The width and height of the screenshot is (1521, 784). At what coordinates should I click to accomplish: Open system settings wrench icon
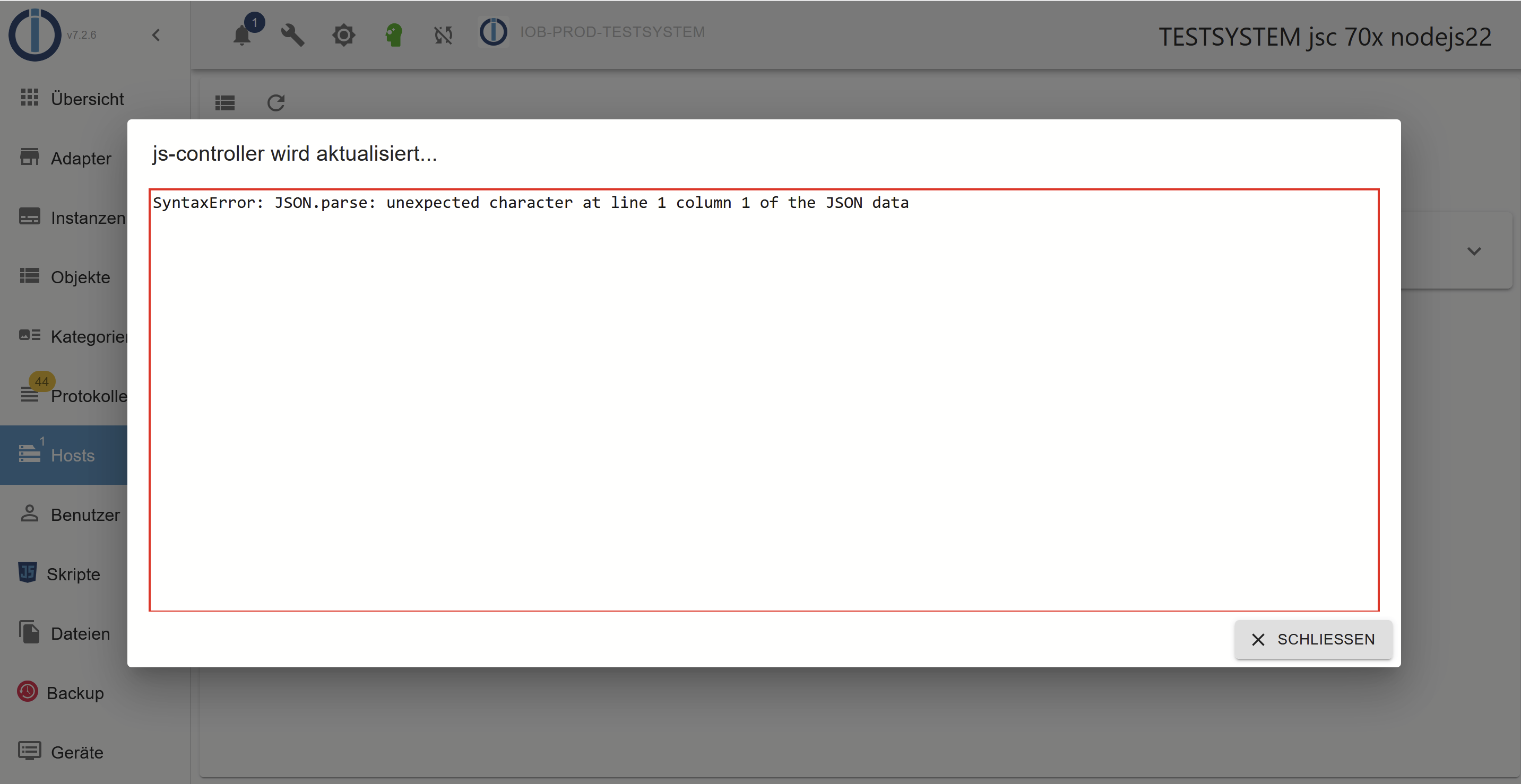pos(292,35)
